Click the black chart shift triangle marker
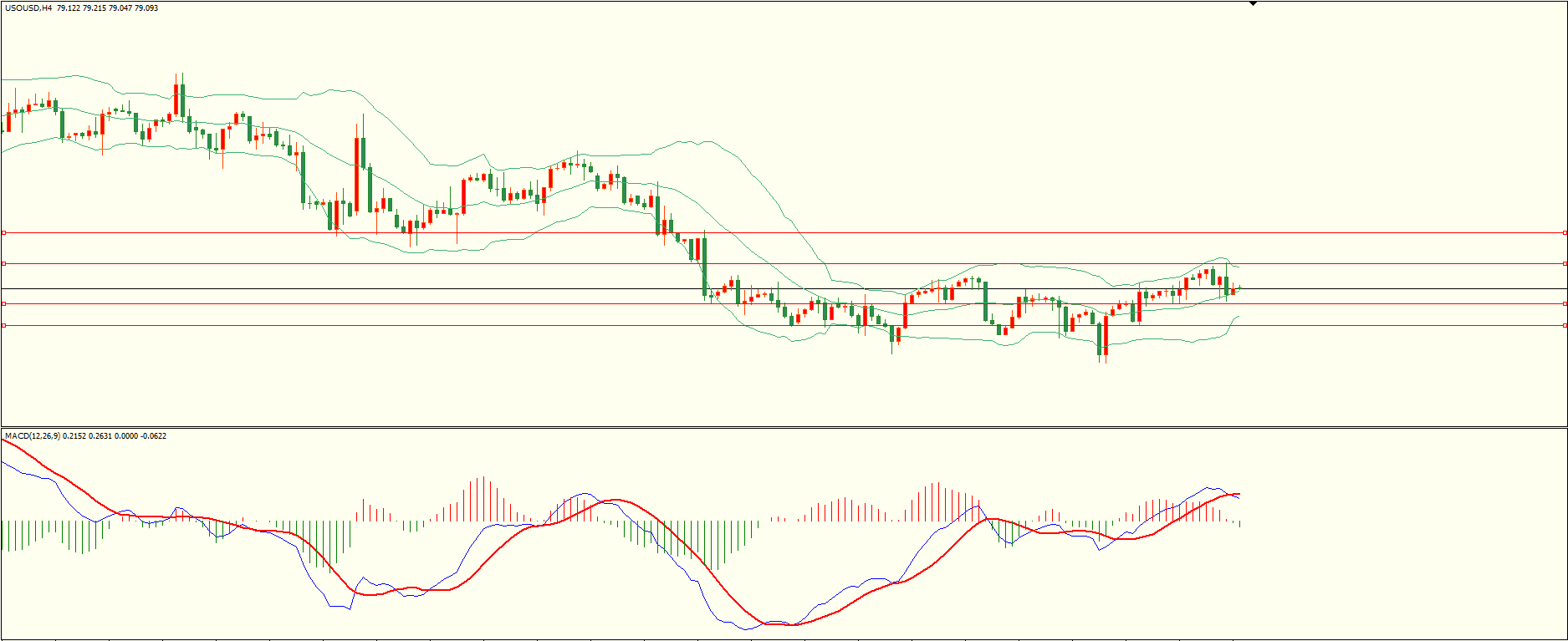This screenshot has width=1568, height=641. (x=1253, y=3)
